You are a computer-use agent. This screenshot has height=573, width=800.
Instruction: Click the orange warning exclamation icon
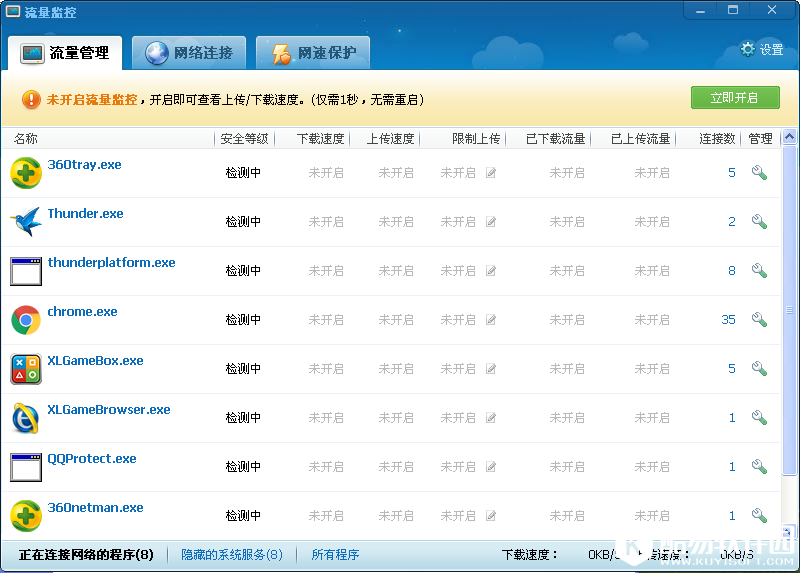(31, 99)
